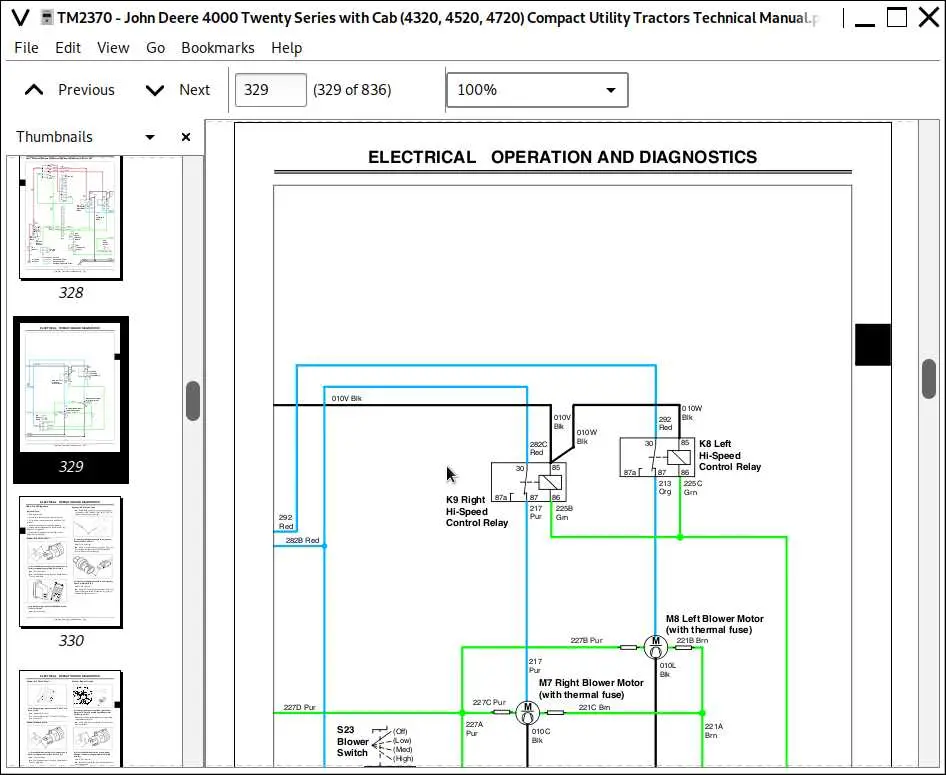This screenshot has height=775, width=946.
Task: Click the document icon in title bar
Action: [46, 18]
